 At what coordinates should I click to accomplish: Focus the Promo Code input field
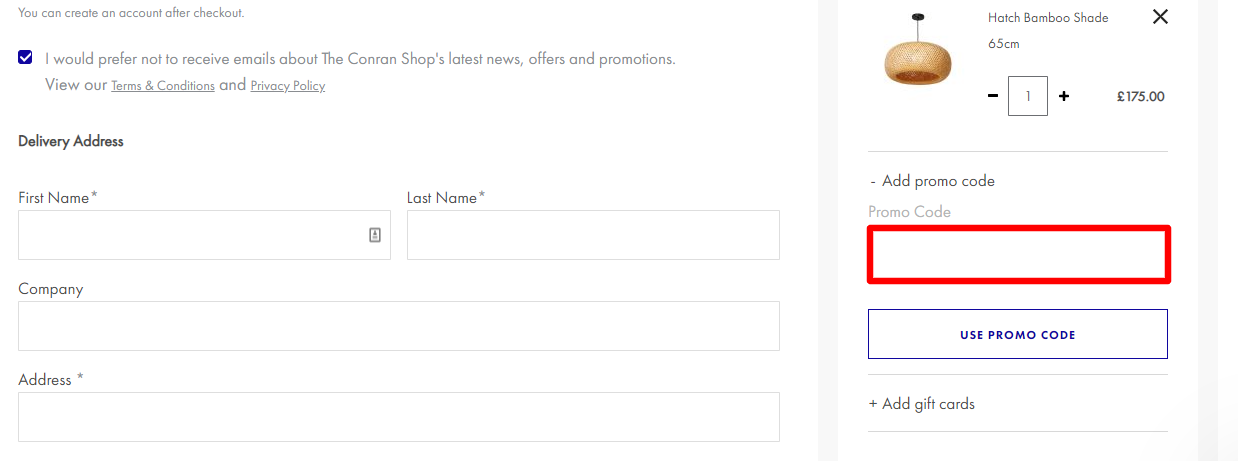pos(1018,255)
